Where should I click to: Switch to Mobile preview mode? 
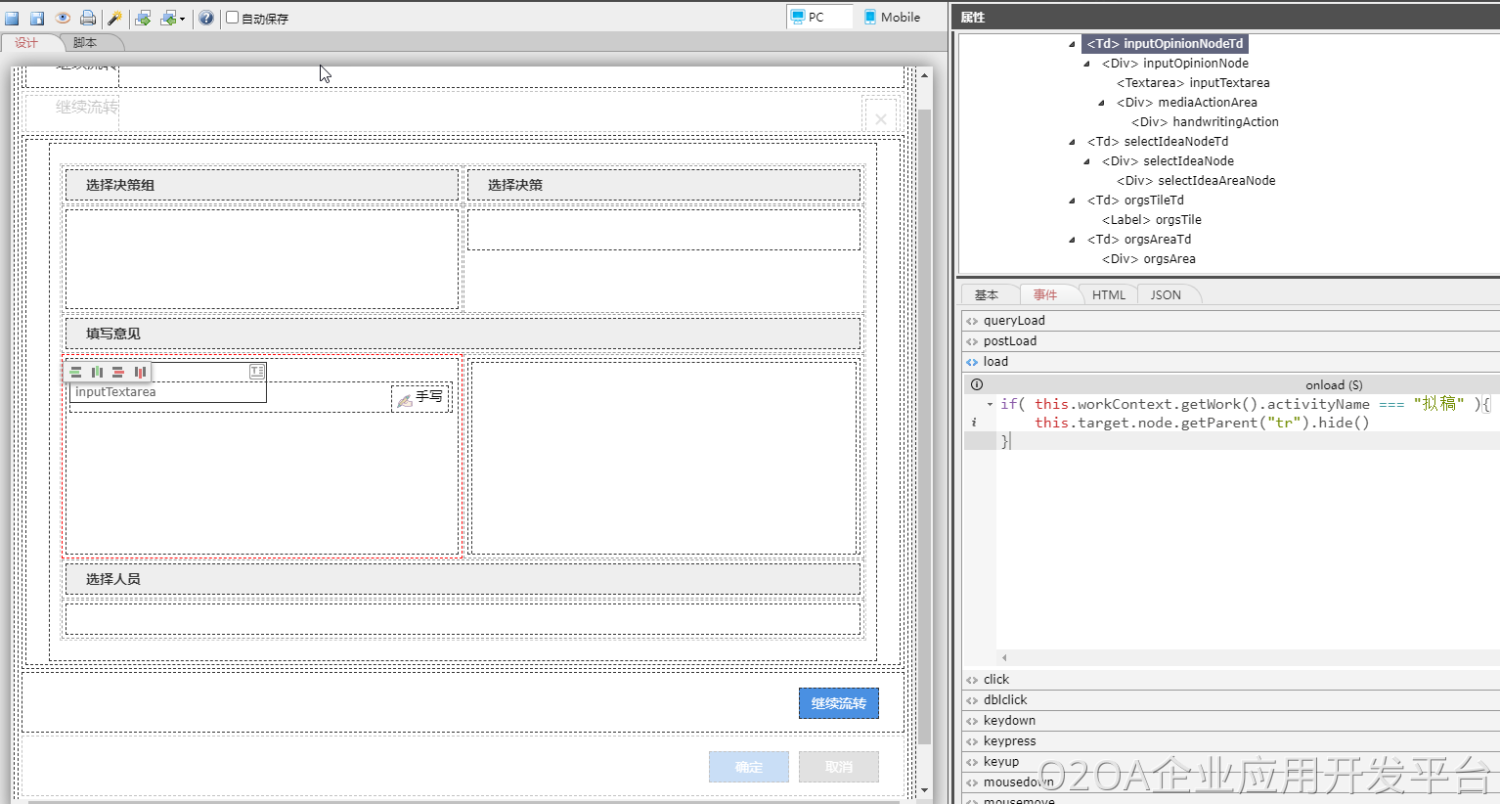click(892, 17)
